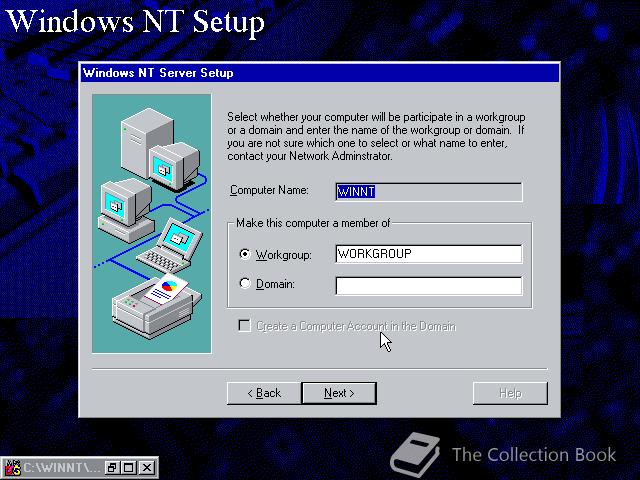
Task: Click the empty Domain name field
Action: pyautogui.click(x=429, y=286)
